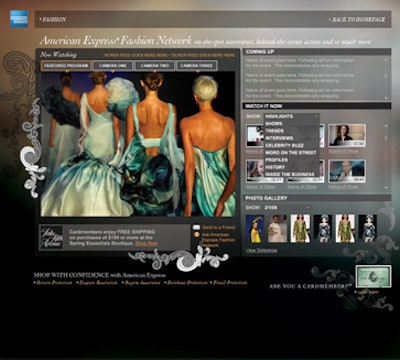Open the Dispute Resolution link
Image resolution: width=400 pixels, height=360 pixels.
98,283
